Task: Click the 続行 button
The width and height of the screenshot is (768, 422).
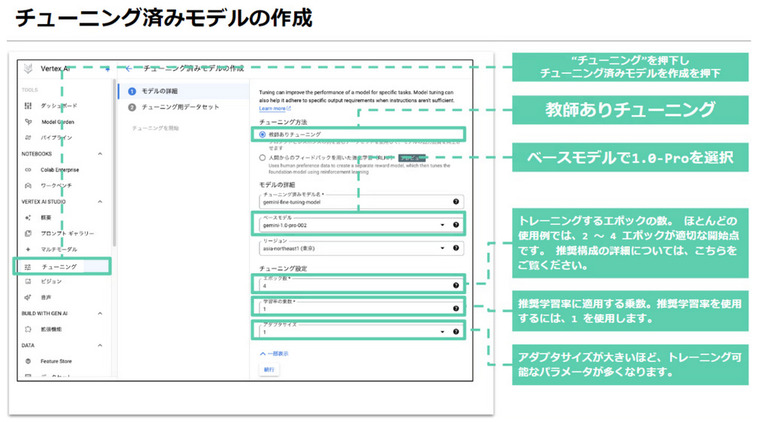Action: point(269,370)
